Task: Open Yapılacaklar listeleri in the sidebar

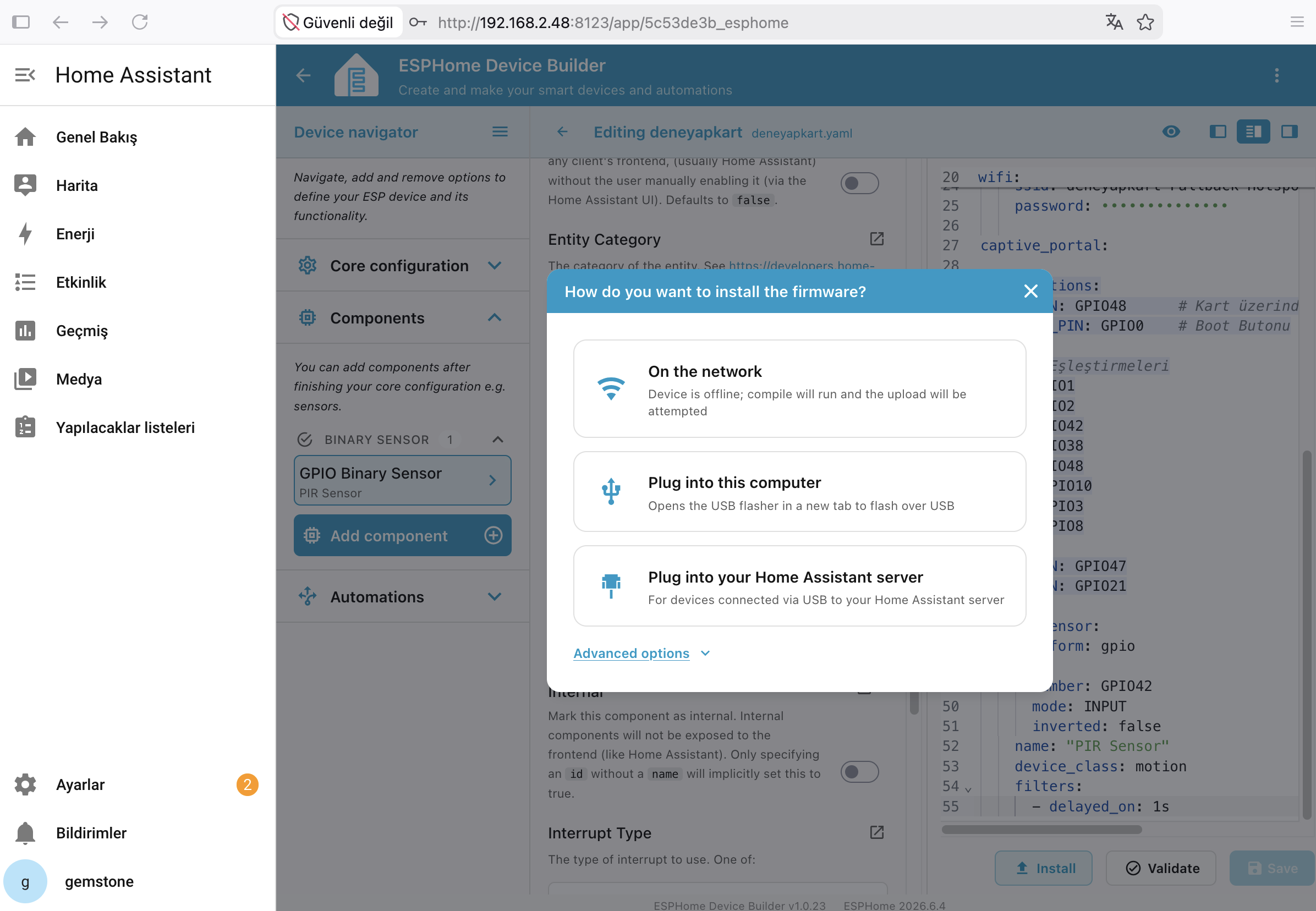Action: pyautogui.click(x=138, y=427)
